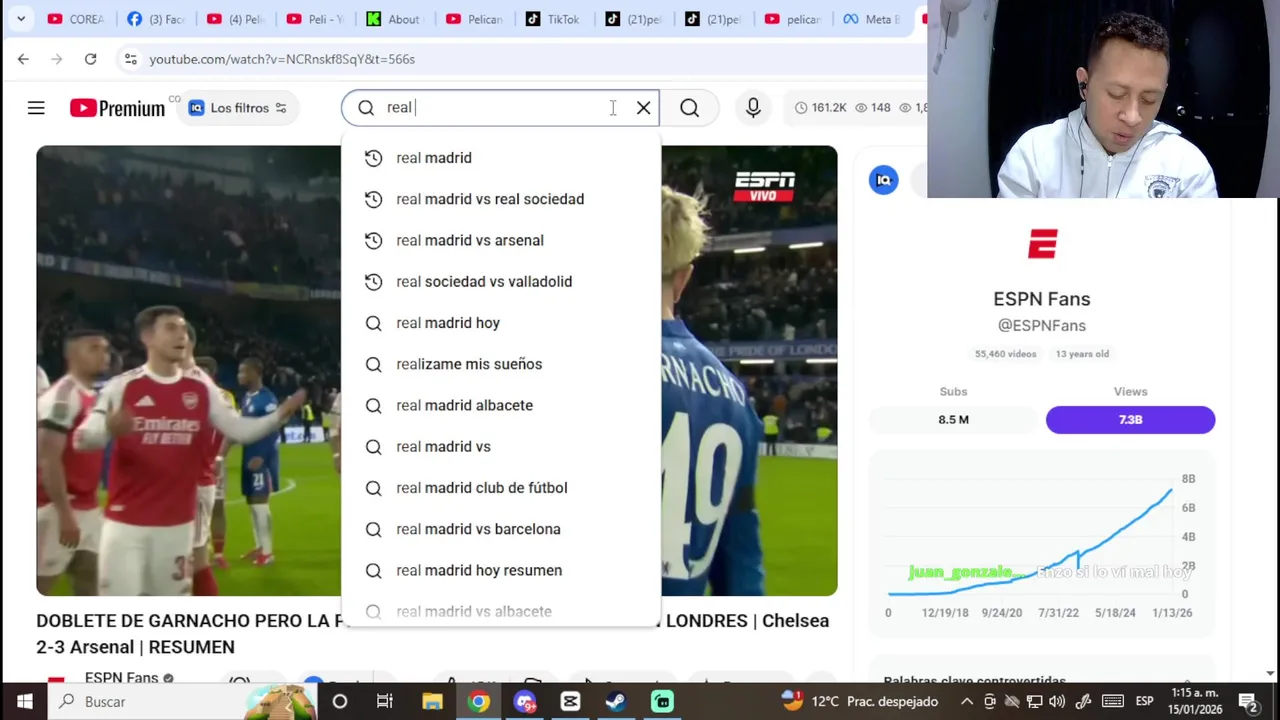Click the browser forward arrow
1280x720 pixels.
coord(57,59)
